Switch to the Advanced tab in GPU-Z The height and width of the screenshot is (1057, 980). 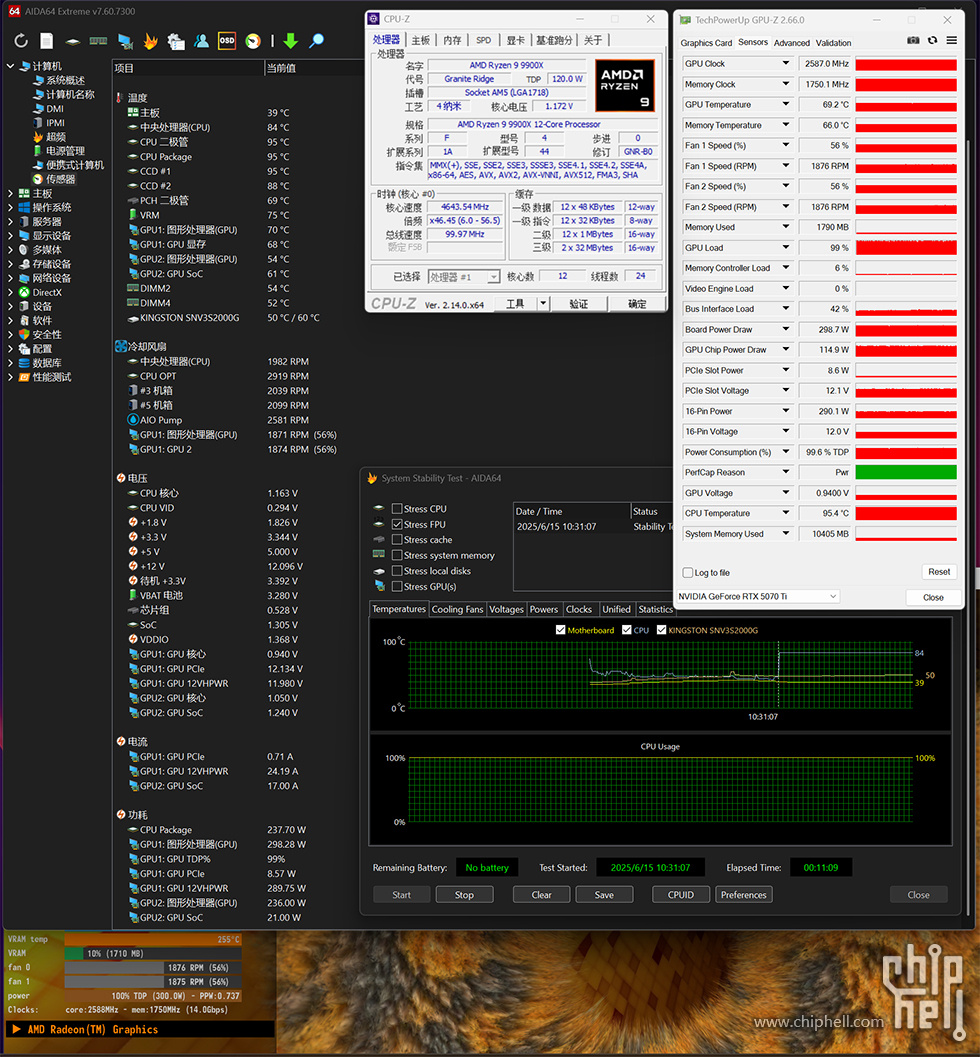coord(791,42)
